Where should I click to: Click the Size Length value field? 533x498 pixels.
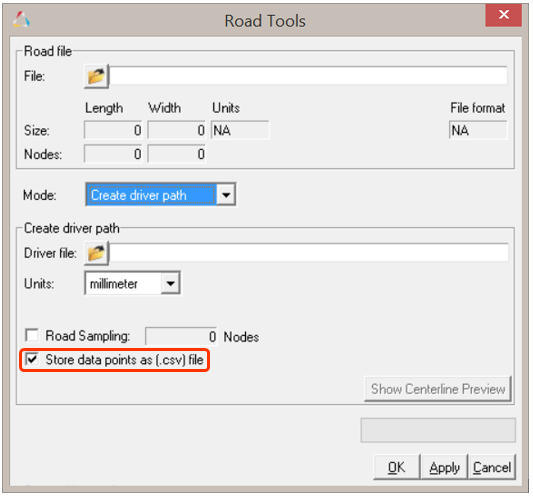click(x=113, y=130)
